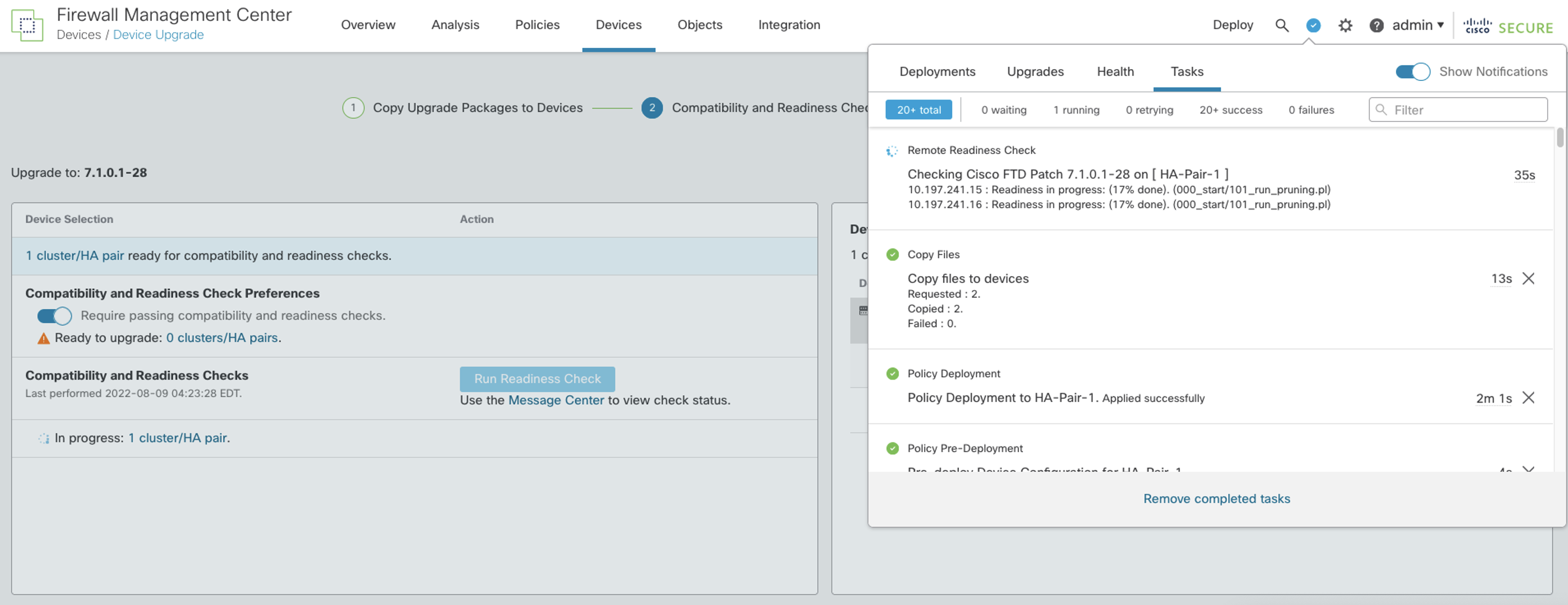This screenshot has height=605, width=1568.
Task: Open the Overview menu
Action: click(368, 25)
